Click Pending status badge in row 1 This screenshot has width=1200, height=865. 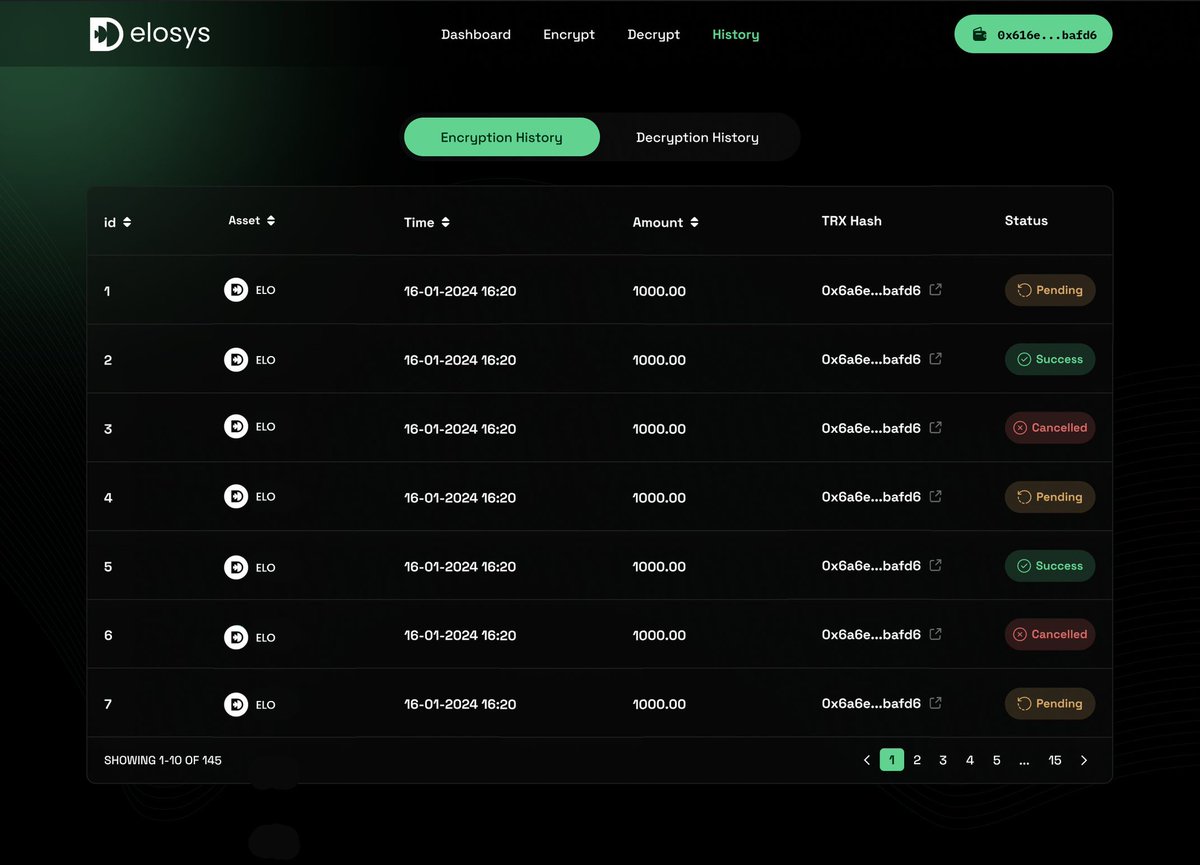pyautogui.click(x=1050, y=290)
